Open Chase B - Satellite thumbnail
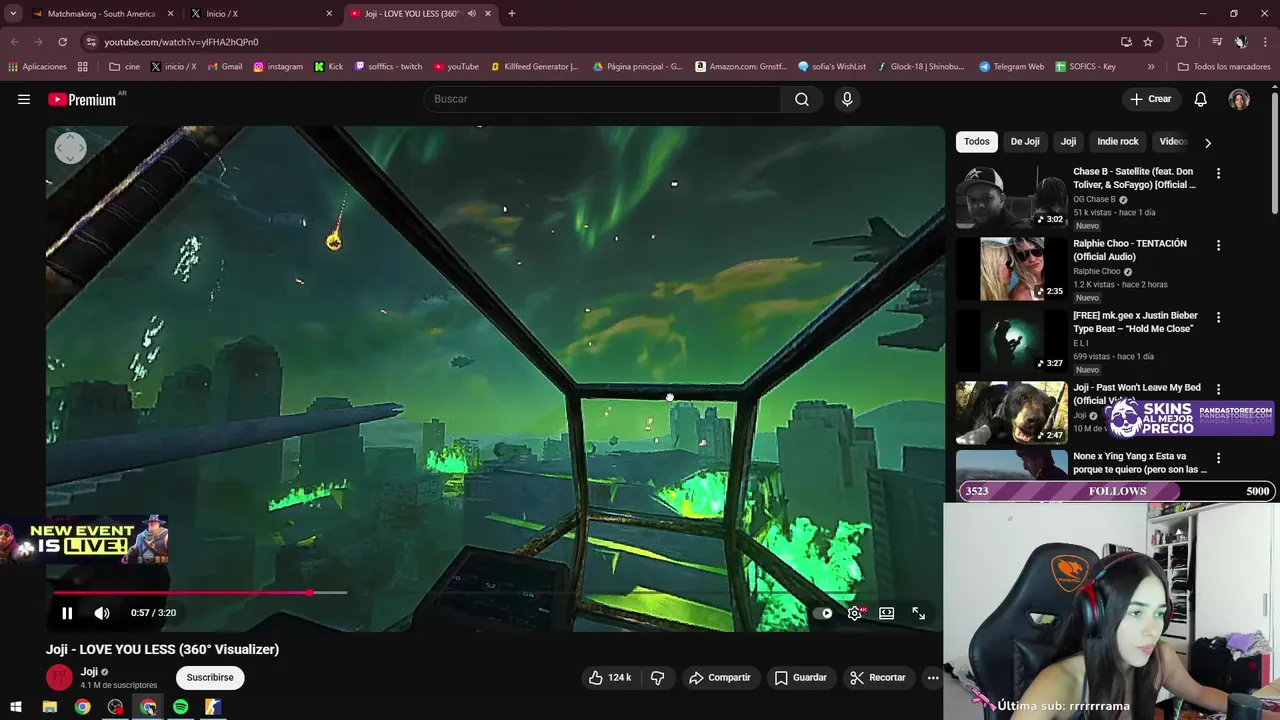 (1011, 197)
